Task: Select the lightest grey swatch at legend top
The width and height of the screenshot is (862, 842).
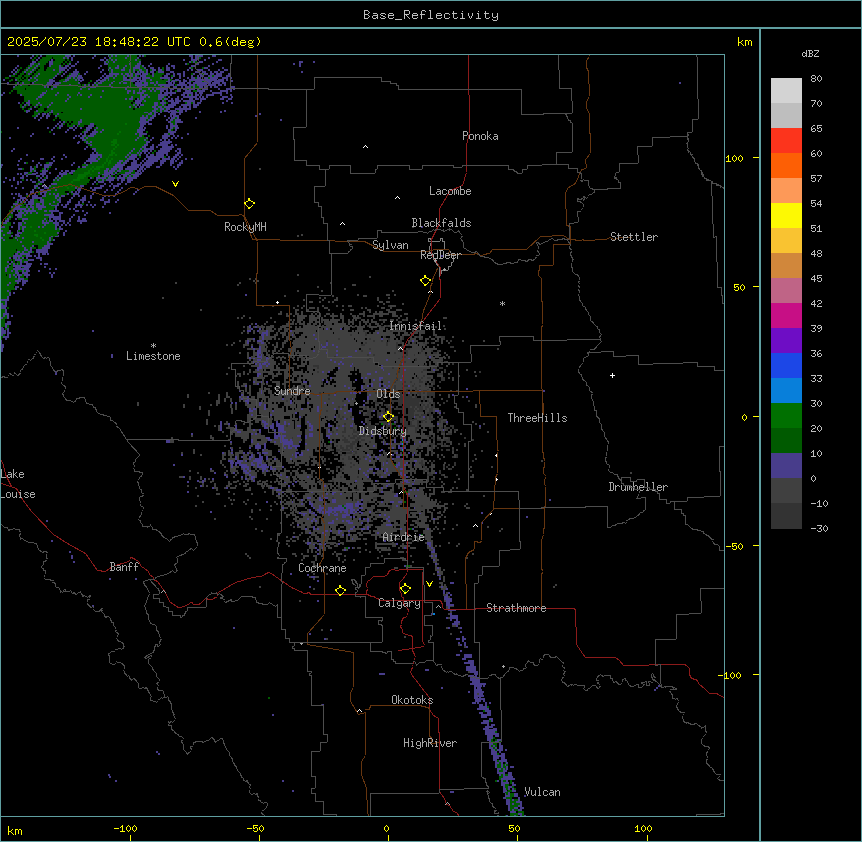Action: tap(786, 91)
